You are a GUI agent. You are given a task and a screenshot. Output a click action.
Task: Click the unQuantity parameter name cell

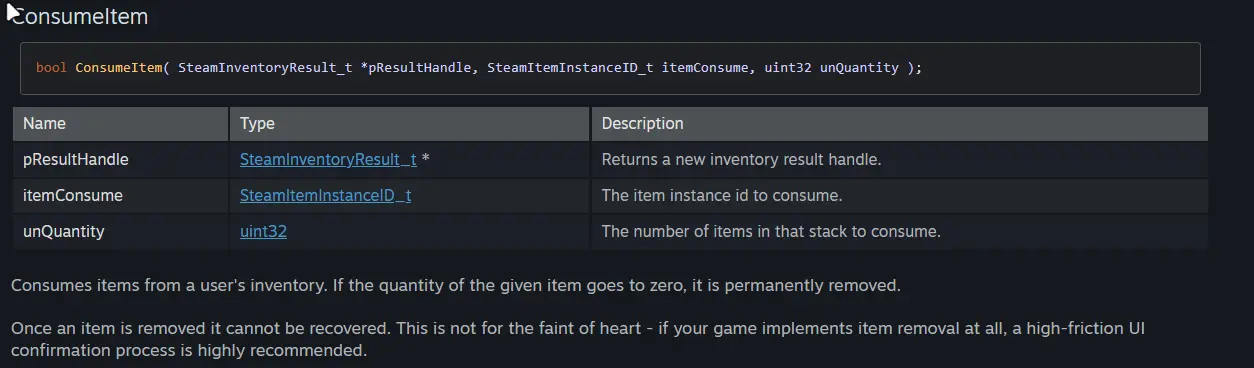tap(121, 231)
